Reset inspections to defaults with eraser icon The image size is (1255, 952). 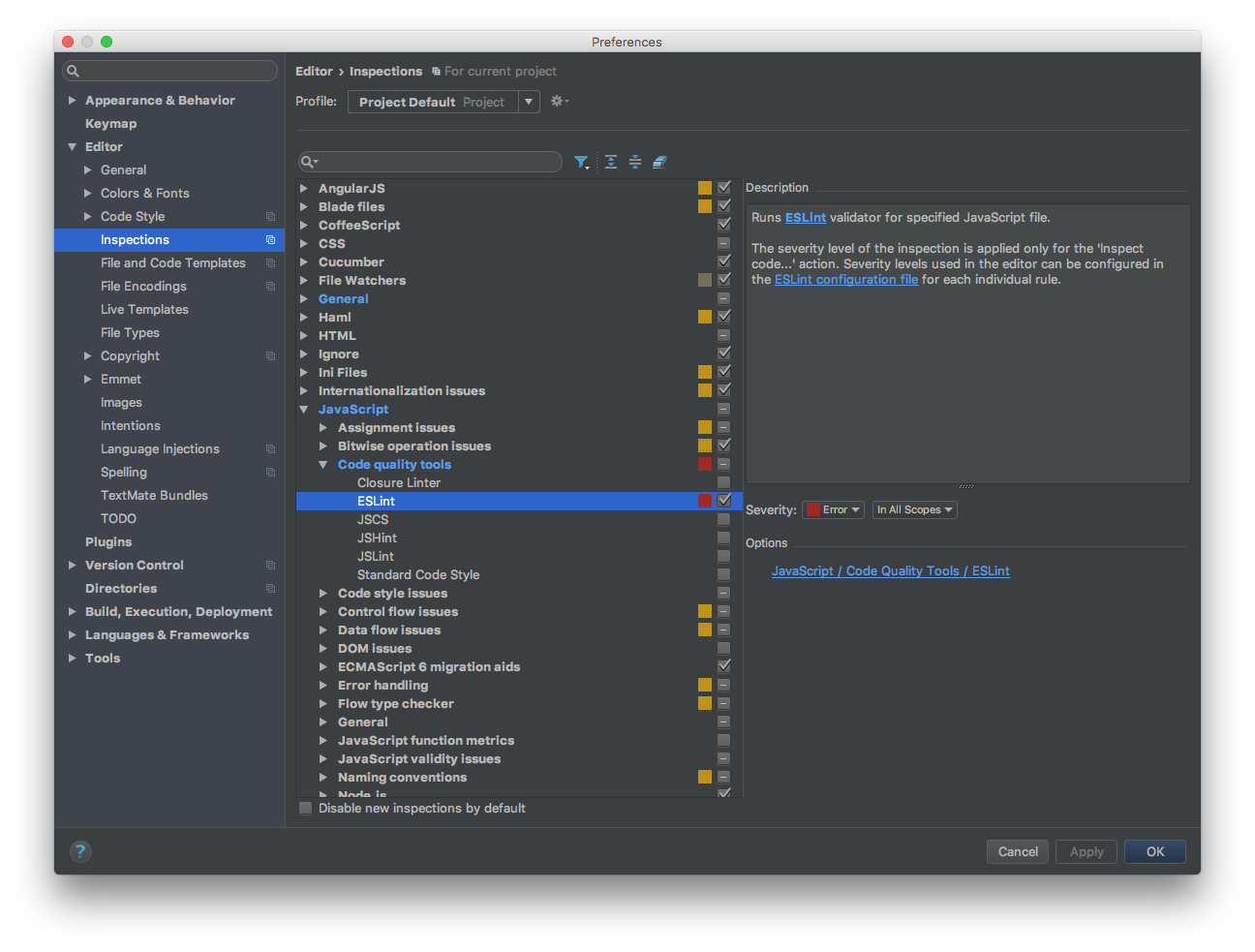click(x=659, y=162)
